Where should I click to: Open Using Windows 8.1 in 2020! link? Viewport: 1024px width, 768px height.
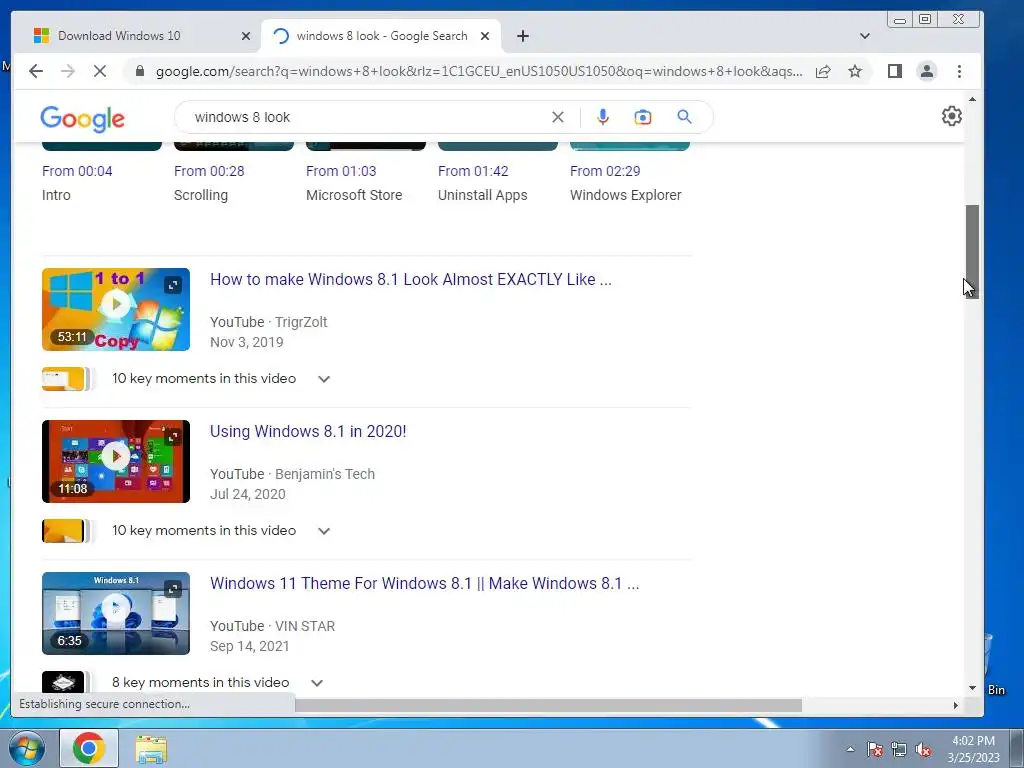[308, 432]
